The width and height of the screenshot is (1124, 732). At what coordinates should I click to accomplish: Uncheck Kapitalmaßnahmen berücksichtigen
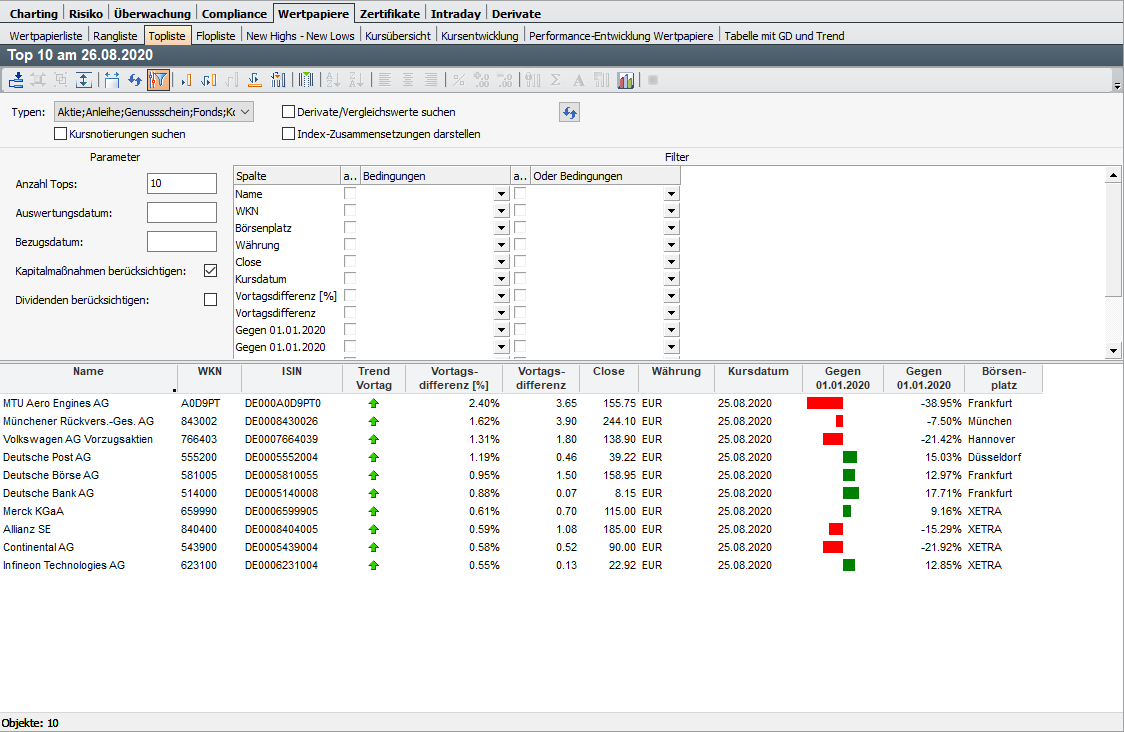(210, 270)
